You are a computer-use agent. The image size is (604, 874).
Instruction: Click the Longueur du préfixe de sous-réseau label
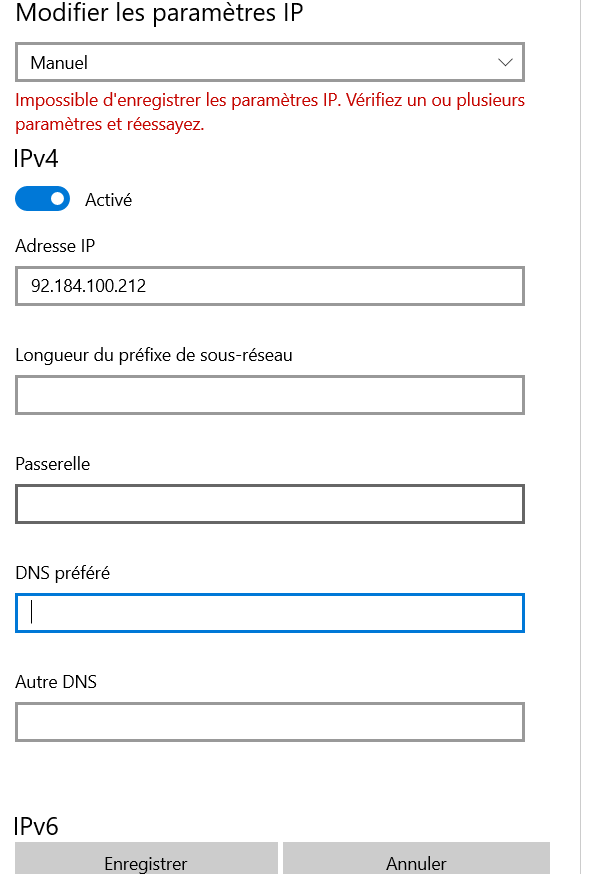[x=154, y=354]
